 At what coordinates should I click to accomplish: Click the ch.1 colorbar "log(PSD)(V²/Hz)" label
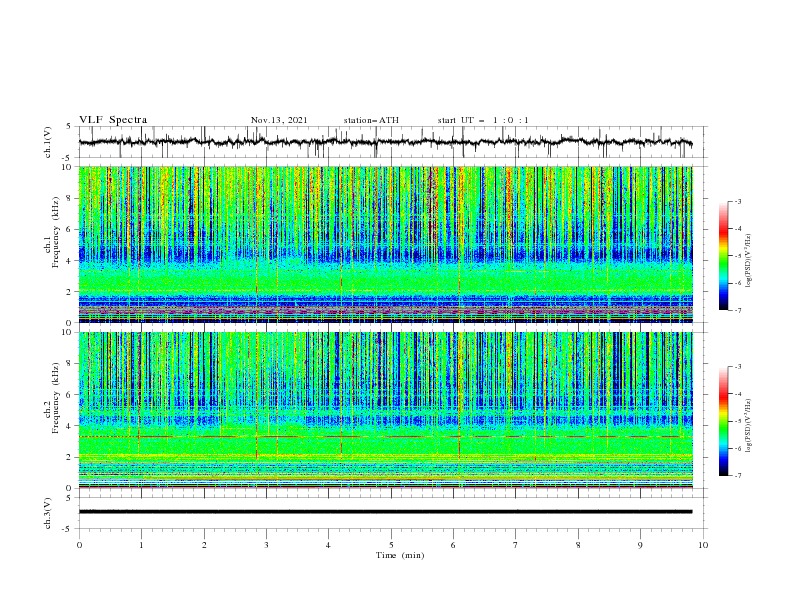[x=748, y=261]
